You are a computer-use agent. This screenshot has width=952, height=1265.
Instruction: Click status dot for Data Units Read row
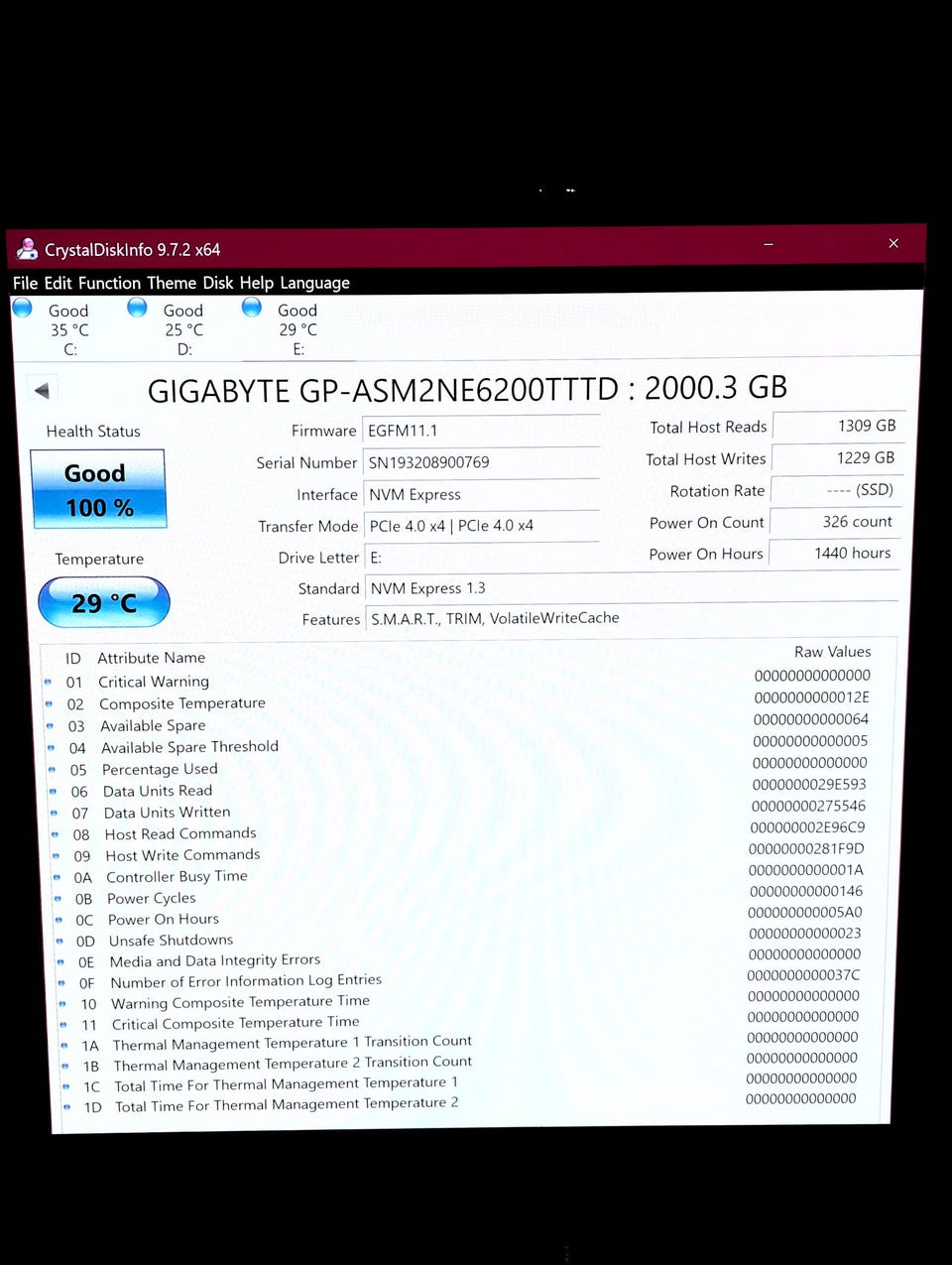point(53,792)
